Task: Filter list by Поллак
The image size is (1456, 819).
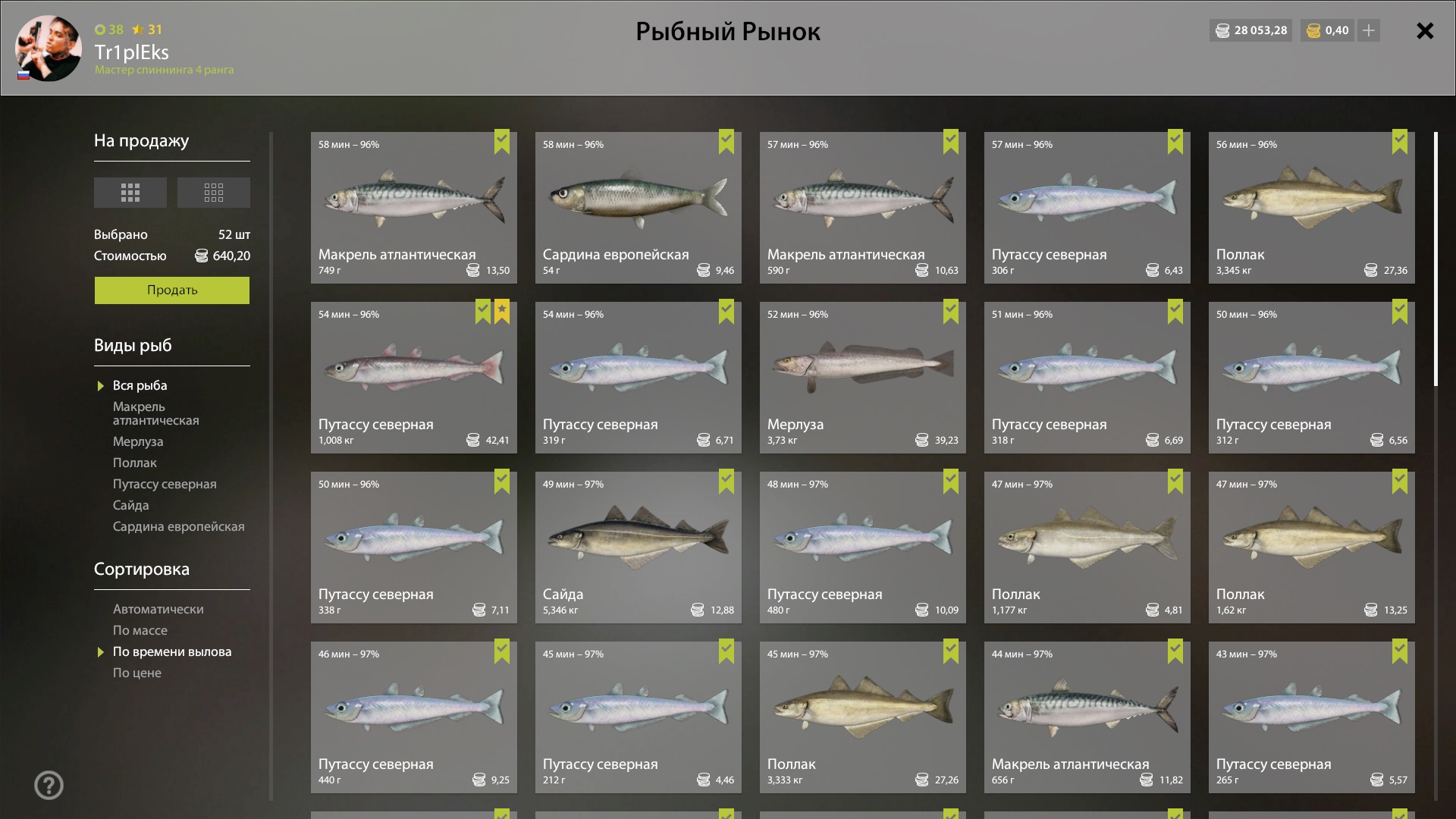Action: click(x=135, y=463)
